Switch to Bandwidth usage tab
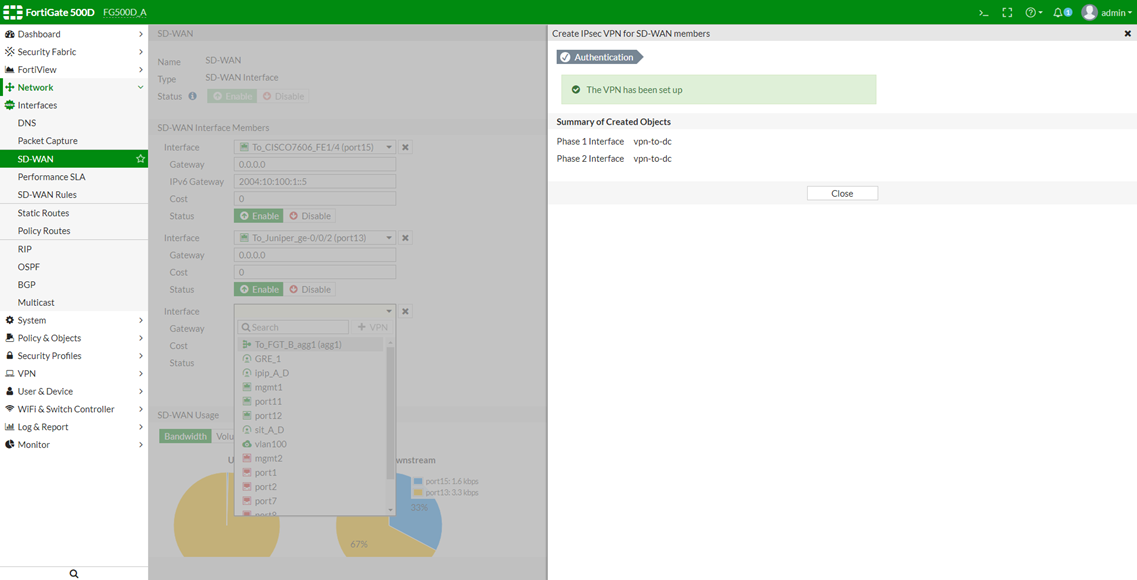Image resolution: width=1137 pixels, height=580 pixels. pyautogui.click(x=185, y=436)
